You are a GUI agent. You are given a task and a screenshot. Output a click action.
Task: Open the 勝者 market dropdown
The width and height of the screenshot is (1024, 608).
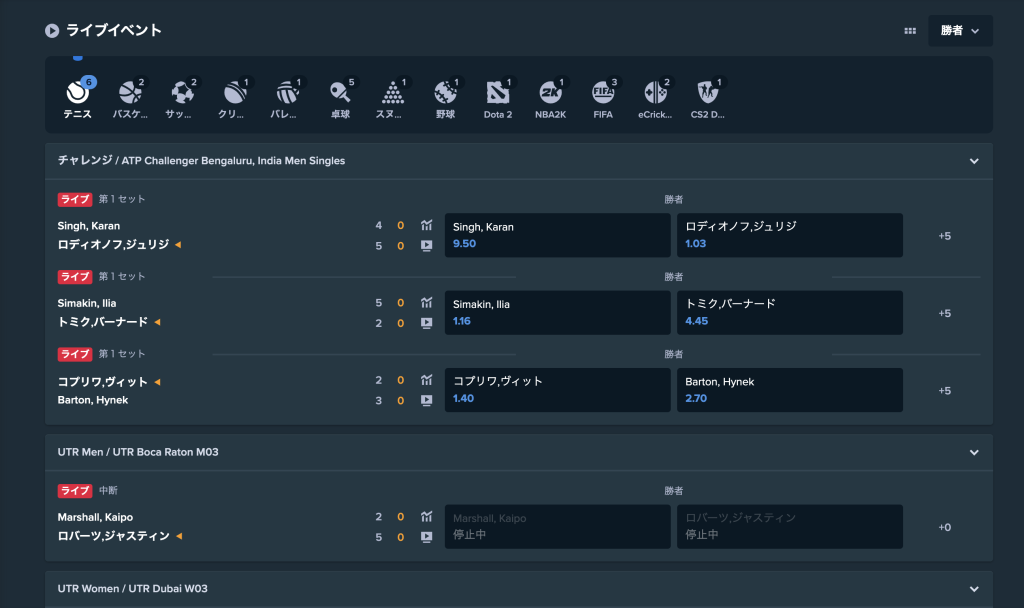pos(960,31)
